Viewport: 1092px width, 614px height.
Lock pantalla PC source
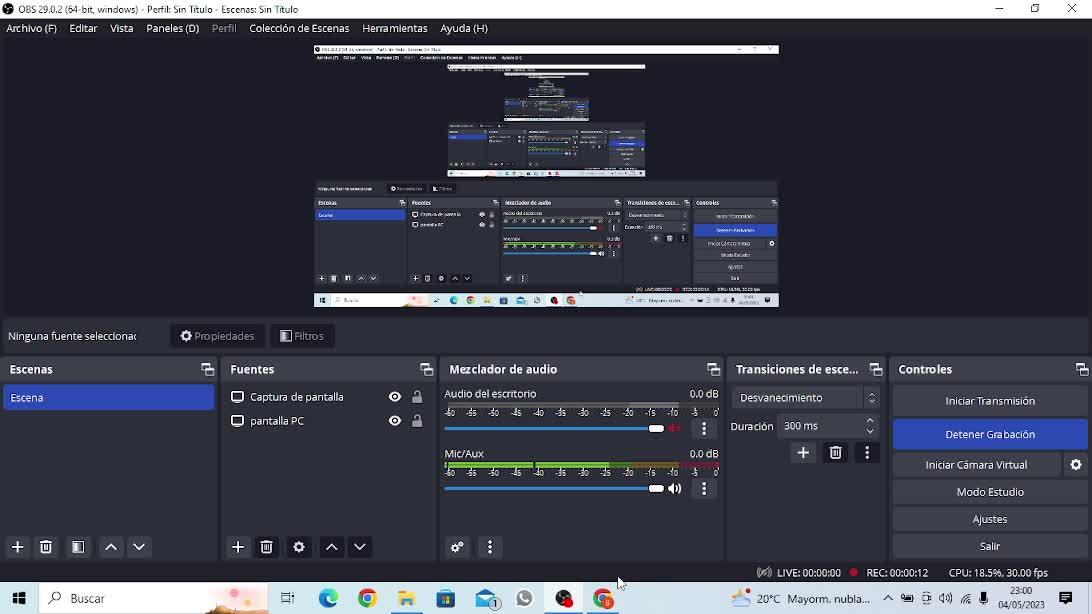click(x=416, y=420)
